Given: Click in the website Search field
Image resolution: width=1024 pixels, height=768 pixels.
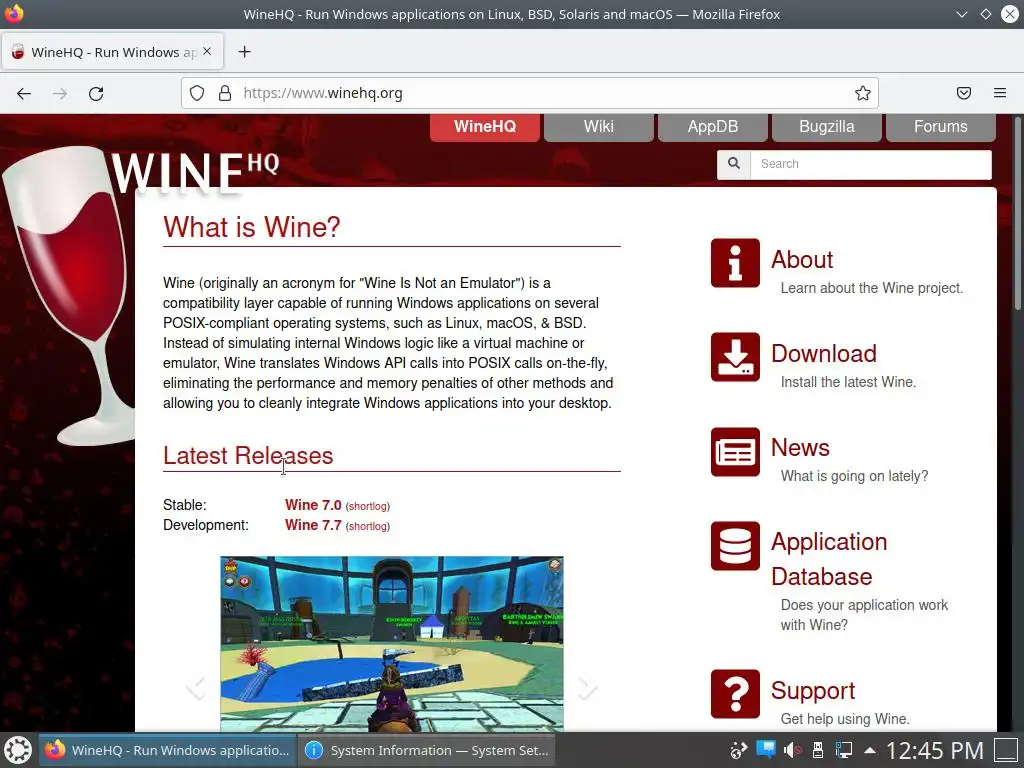Looking at the screenshot, I should 871,164.
